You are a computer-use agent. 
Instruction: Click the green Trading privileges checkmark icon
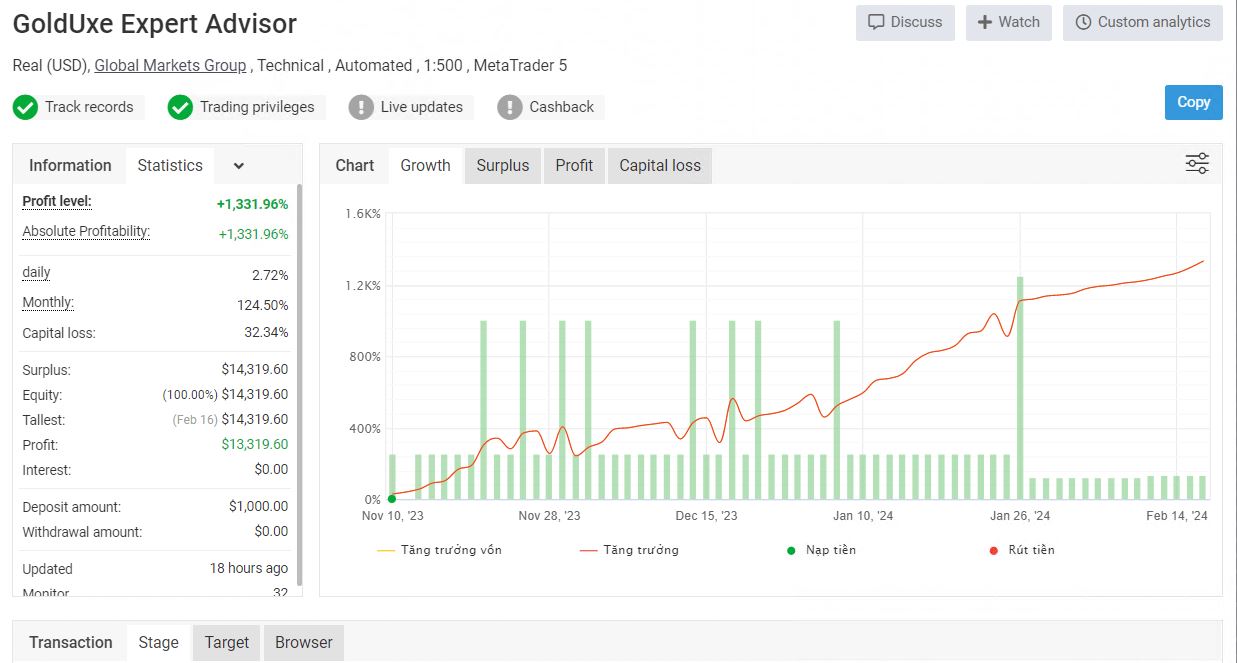pyautogui.click(x=180, y=107)
